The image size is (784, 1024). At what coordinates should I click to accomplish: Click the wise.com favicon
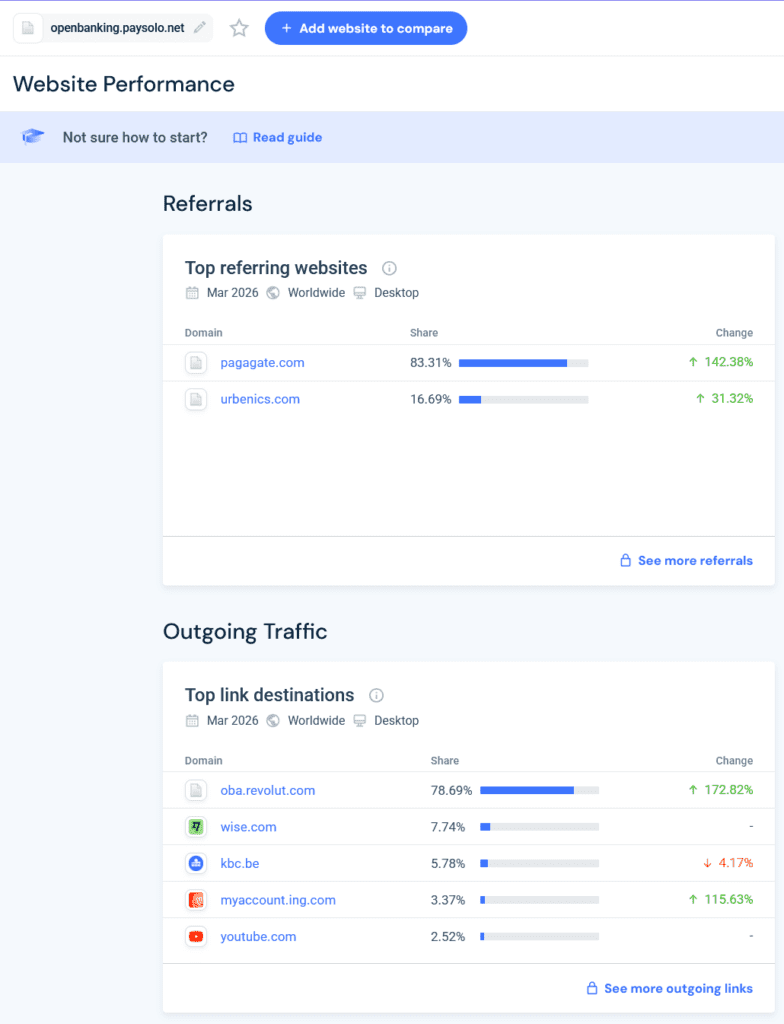[x=196, y=827]
